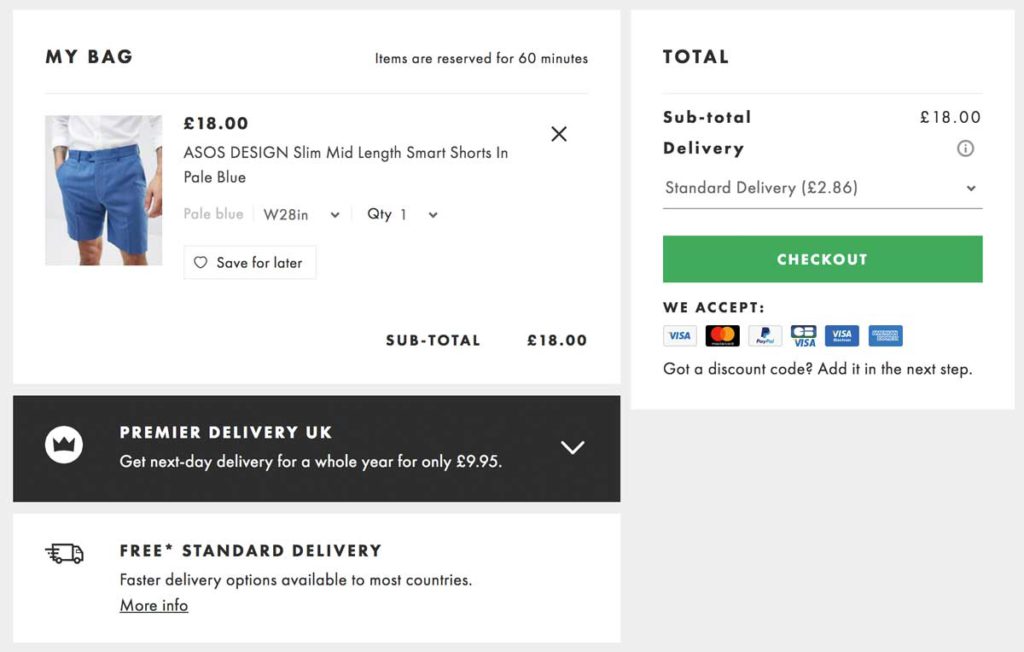Click the Premier Delivery crown icon
Viewport: 1024px width, 652px height.
coord(65,446)
